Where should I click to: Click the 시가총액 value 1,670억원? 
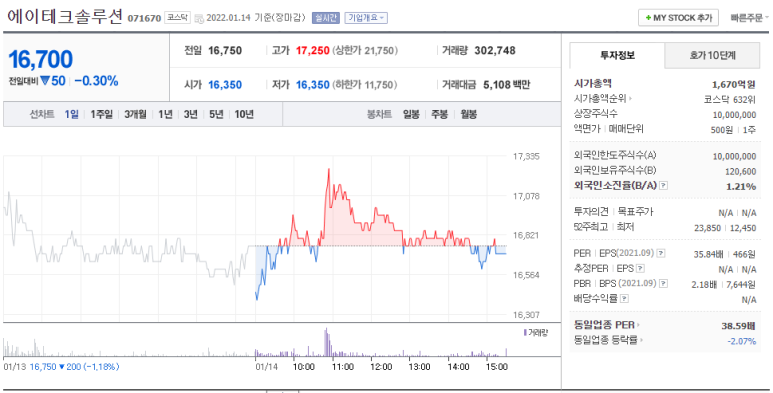click(x=734, y=84)
